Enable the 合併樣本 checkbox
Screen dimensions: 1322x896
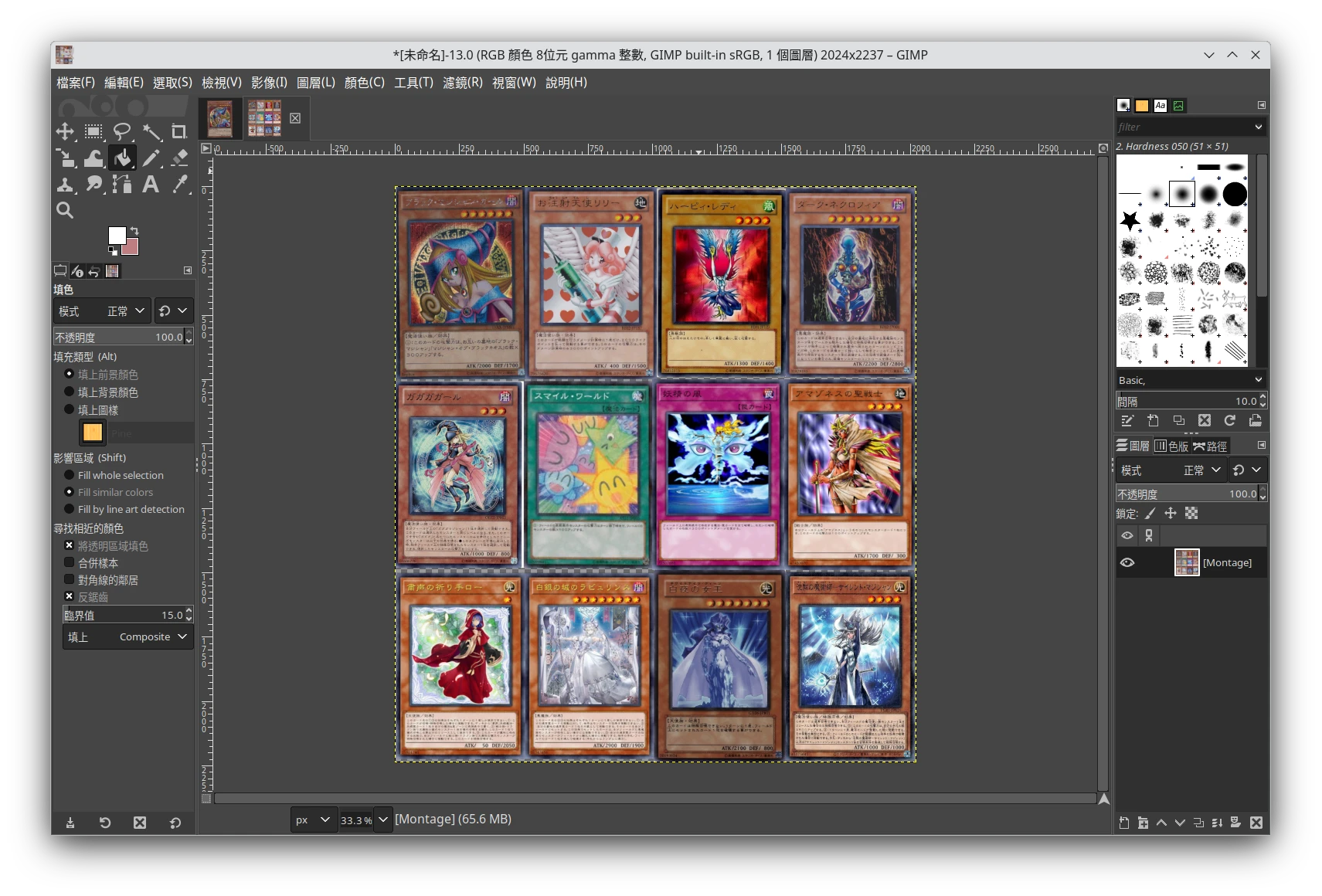pyautogui.click(x=70, y=563)
